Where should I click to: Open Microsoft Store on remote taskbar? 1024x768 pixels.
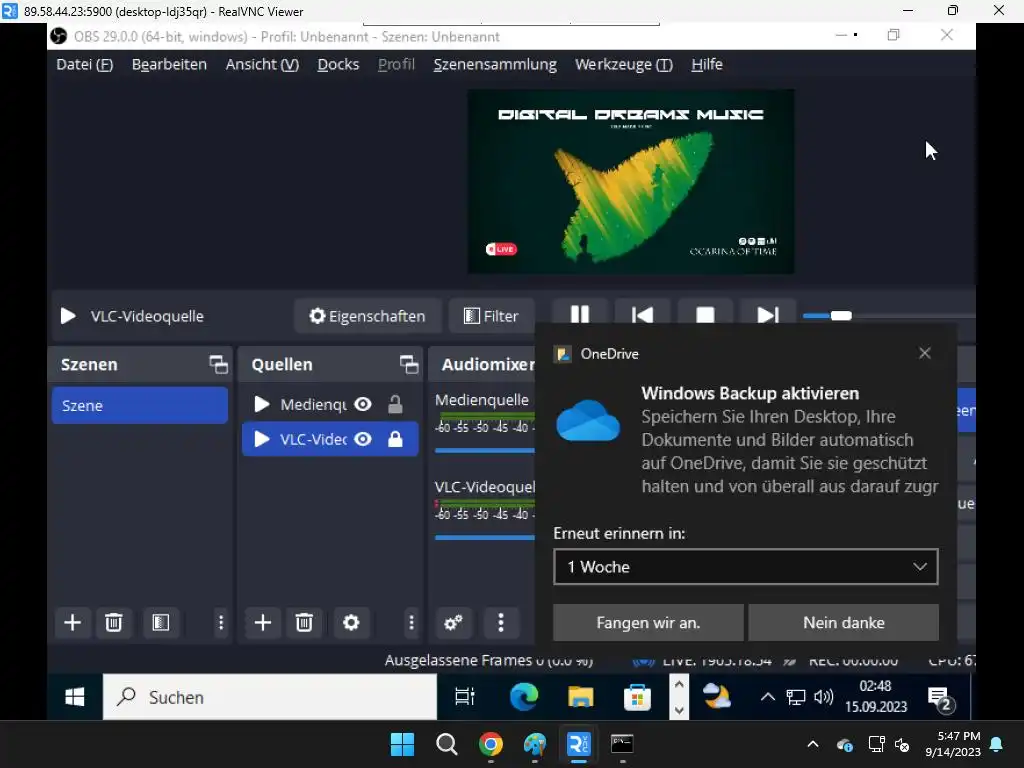(x=637, y=697)
